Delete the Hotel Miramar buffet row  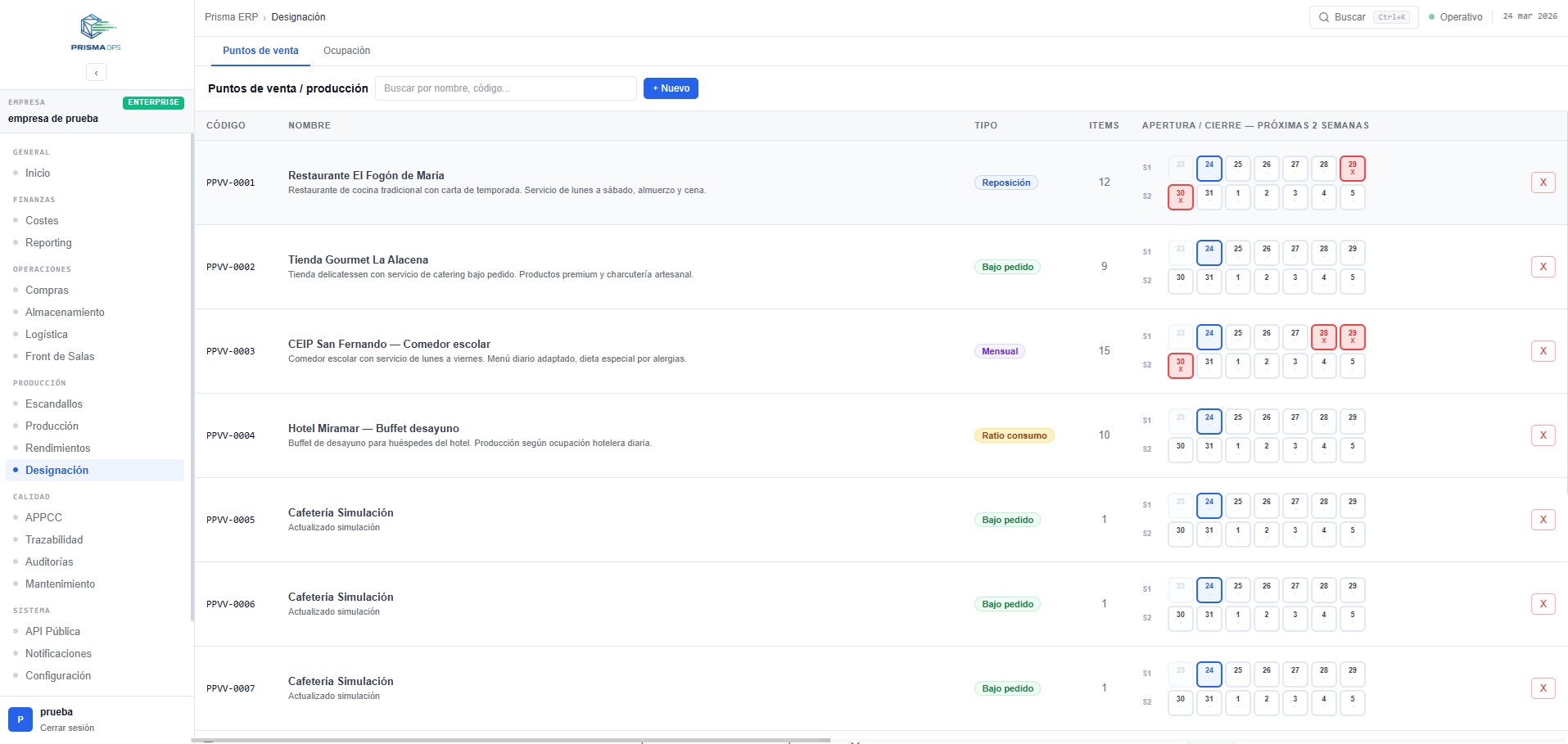click(1543, 435)
